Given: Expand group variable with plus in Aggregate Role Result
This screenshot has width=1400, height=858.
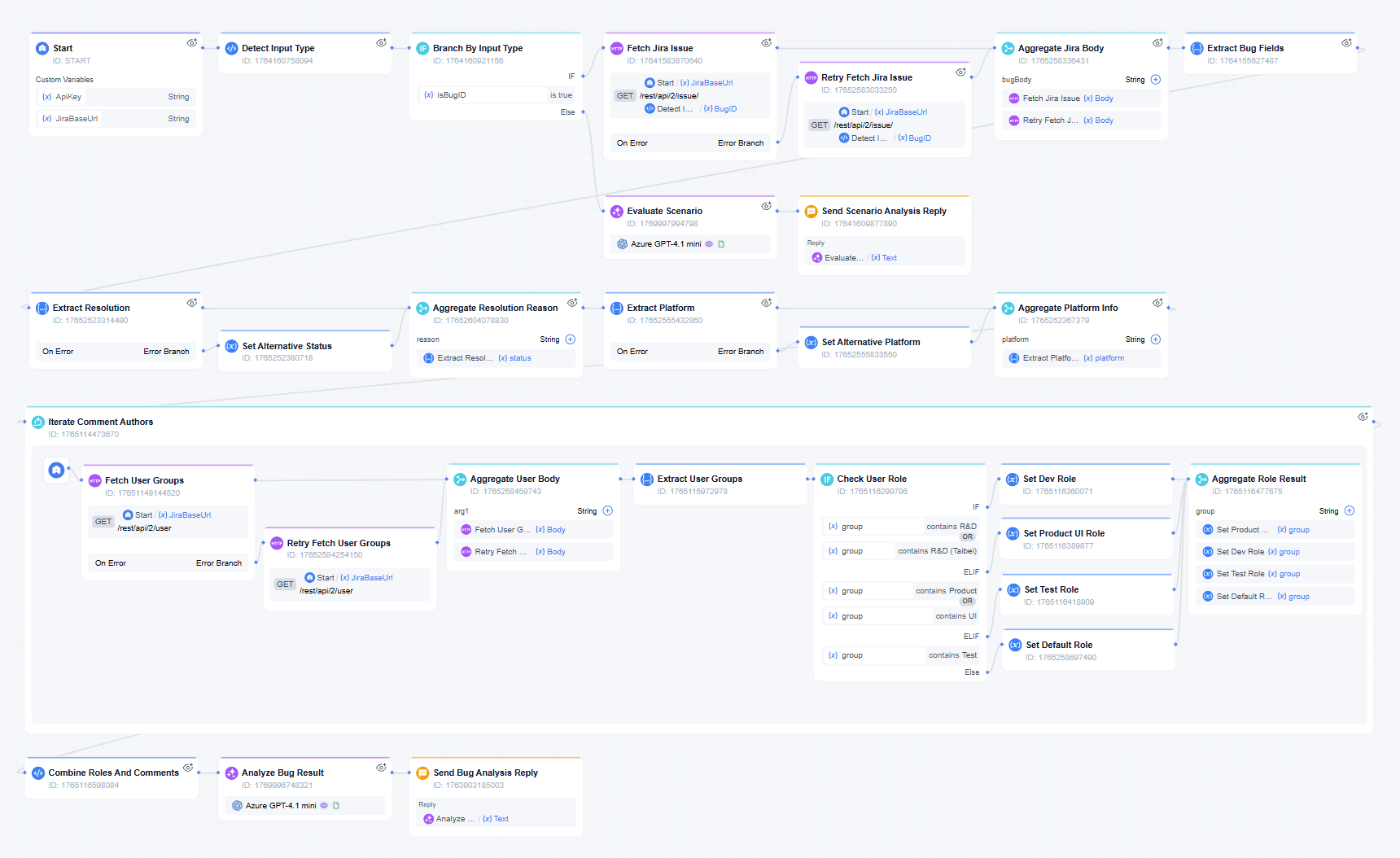Looking at the screenshot, I should (x=1349, y=511).
